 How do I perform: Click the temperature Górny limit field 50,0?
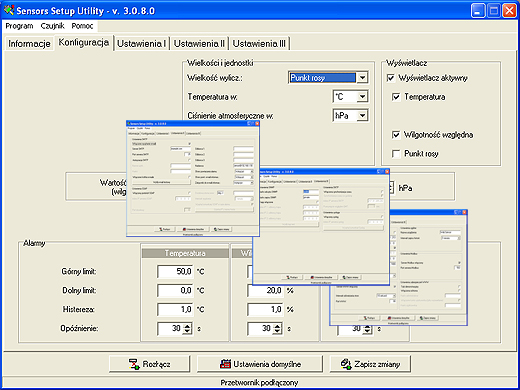click(175, 272)
